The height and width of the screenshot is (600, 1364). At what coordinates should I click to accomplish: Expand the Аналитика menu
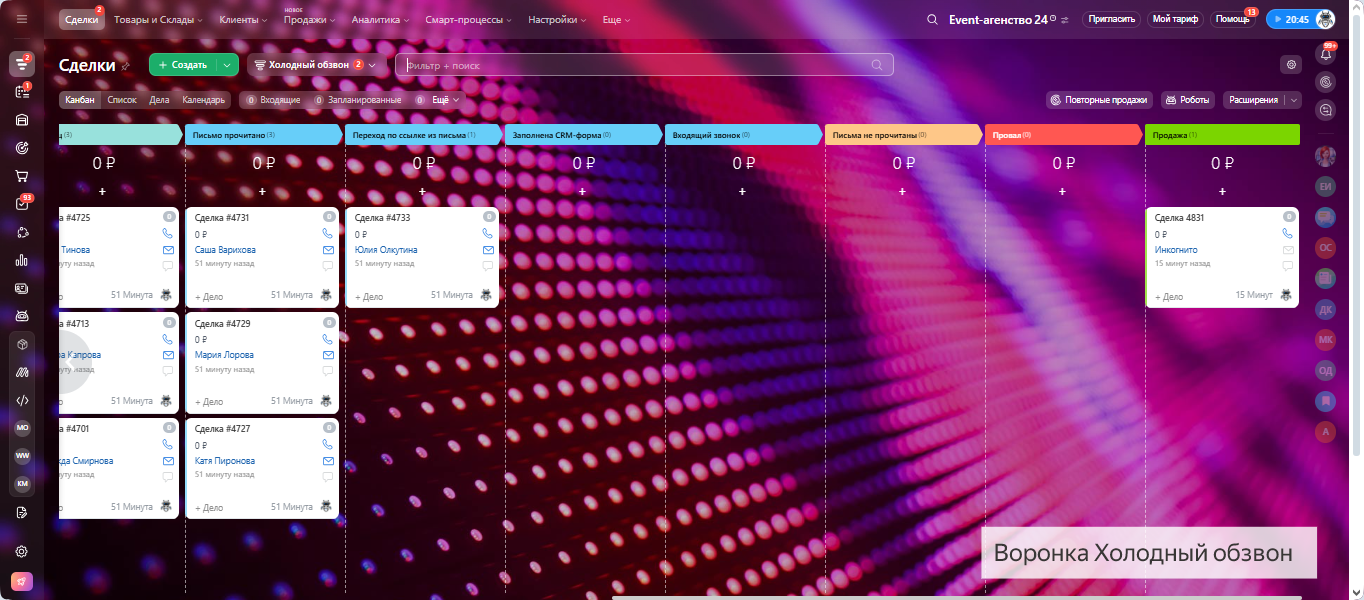(x=380, y=19)
